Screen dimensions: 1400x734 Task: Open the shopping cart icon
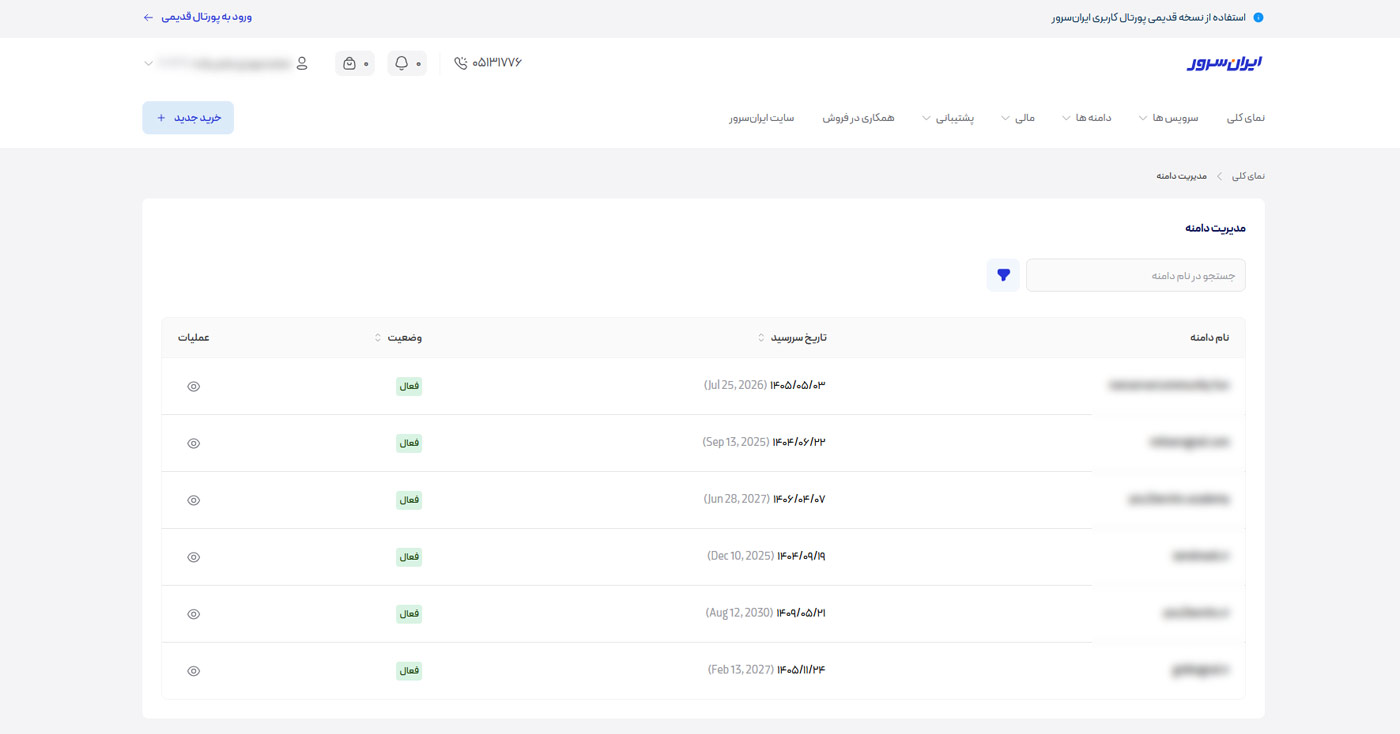349,63
